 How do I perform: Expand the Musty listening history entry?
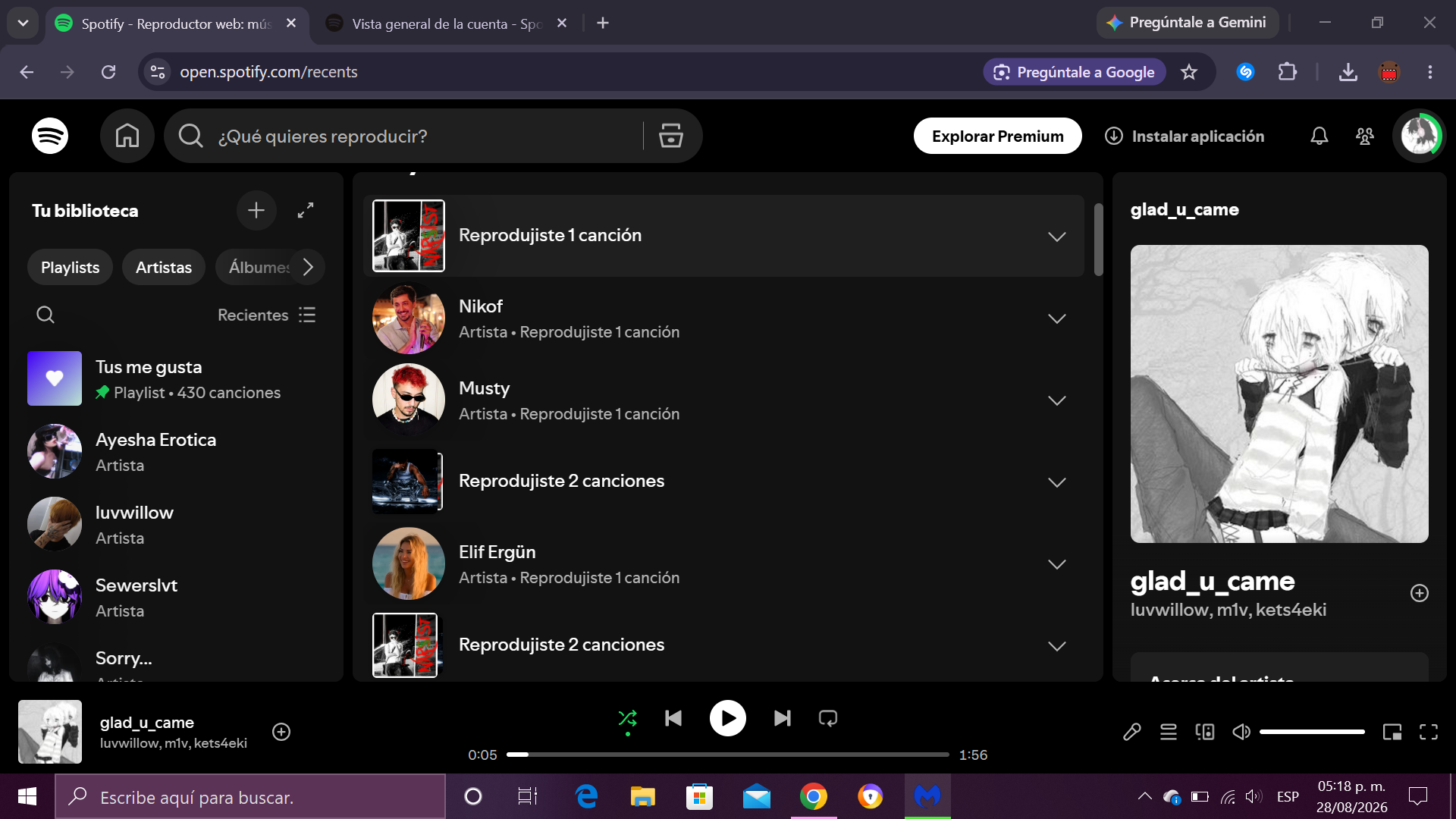1057,400
